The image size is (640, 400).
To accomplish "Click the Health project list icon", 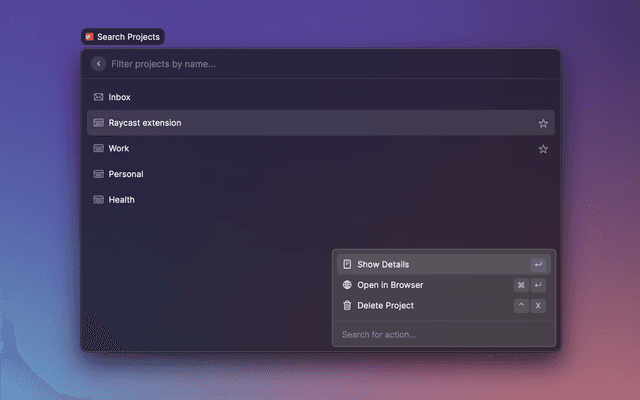I will [x=98, y=200].
